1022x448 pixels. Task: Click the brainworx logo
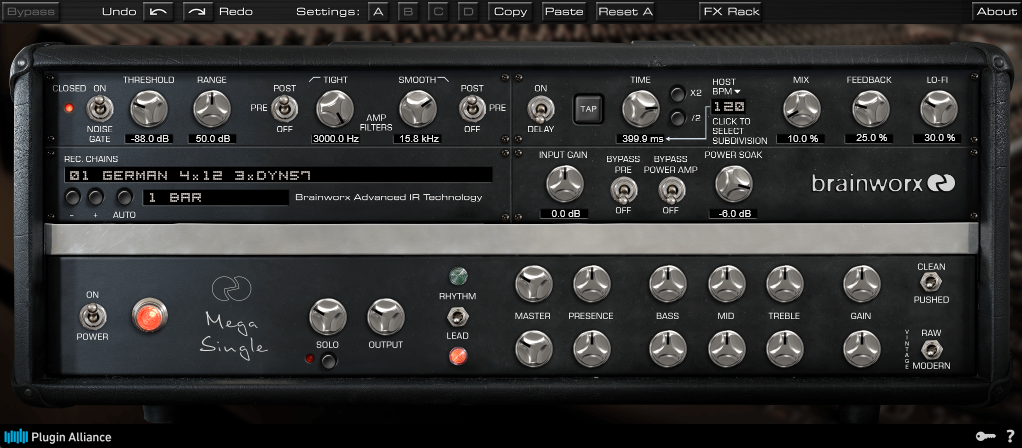(883, 184)
